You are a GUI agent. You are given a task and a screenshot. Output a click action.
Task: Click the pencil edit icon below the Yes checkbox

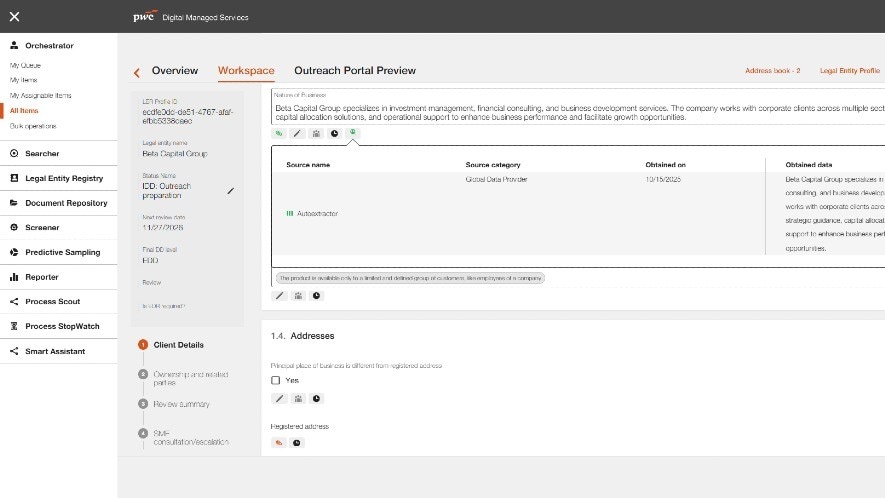[279, 399]
